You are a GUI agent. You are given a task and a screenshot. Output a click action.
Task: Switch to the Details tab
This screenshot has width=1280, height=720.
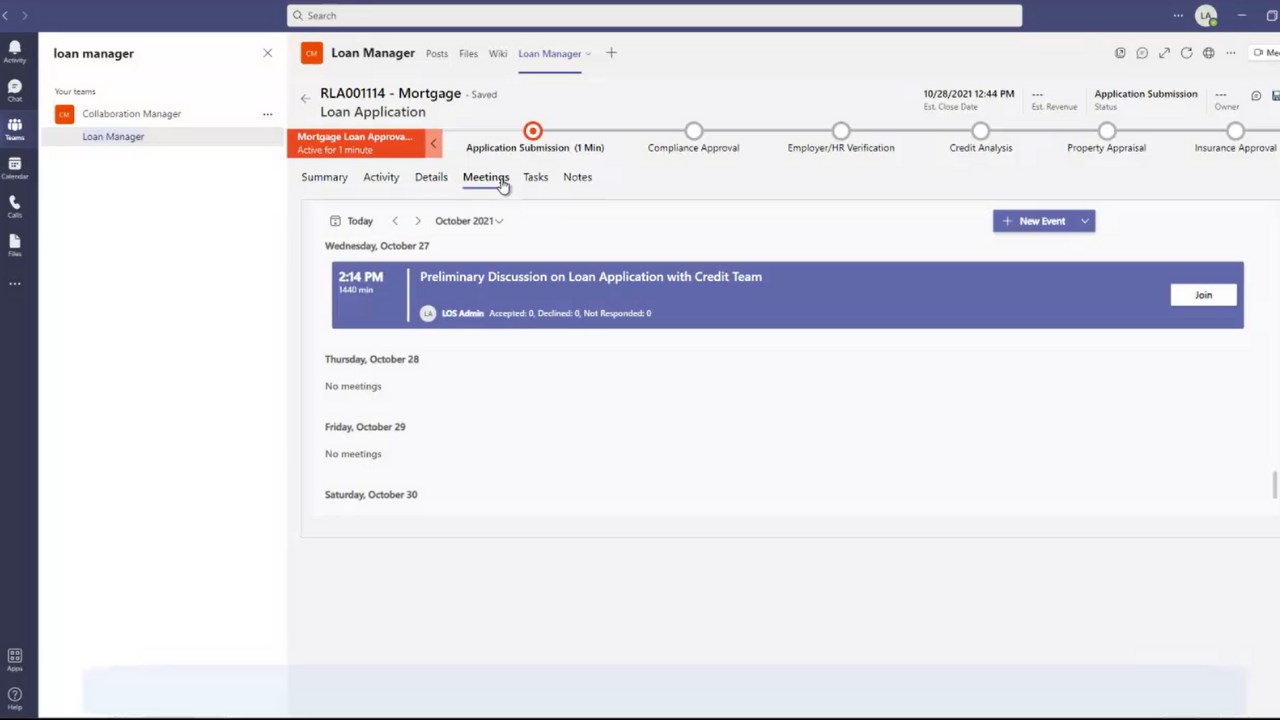click(x=431, y=177)
